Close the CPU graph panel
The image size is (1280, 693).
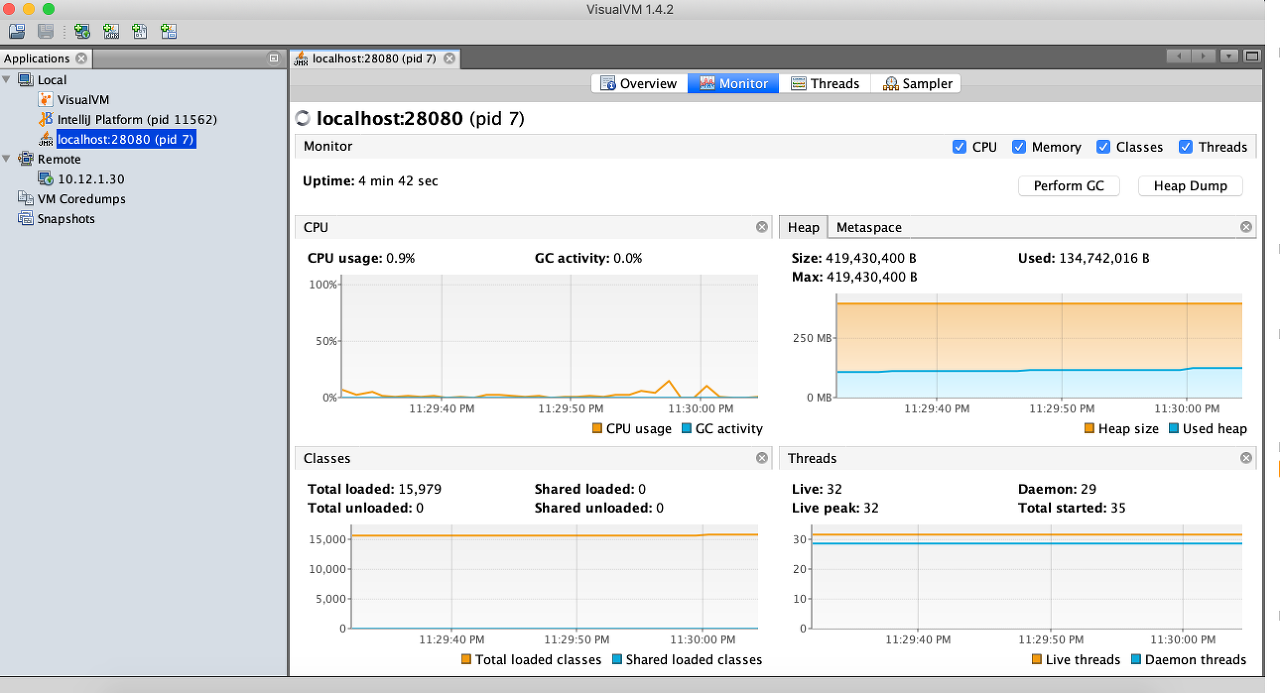click(762, 227)
